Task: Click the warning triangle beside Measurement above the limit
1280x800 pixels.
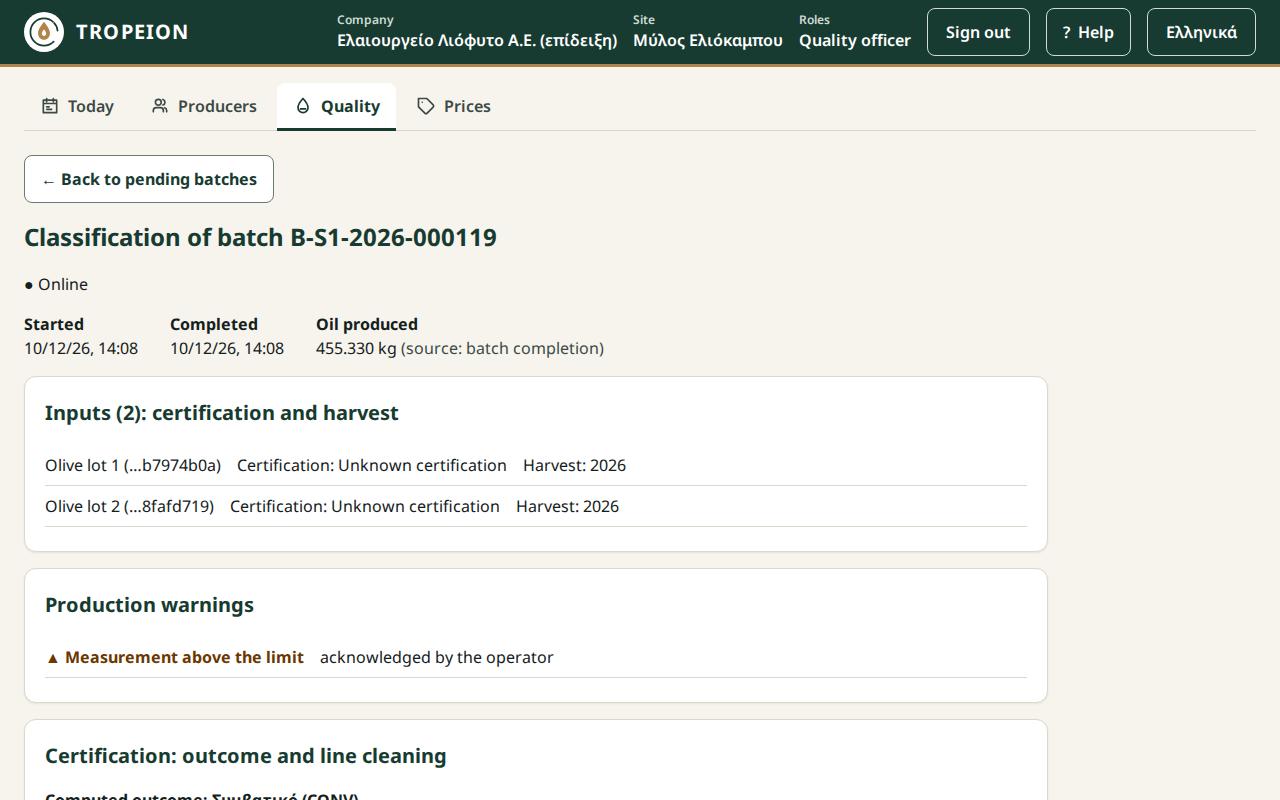Action: [53, 658]
